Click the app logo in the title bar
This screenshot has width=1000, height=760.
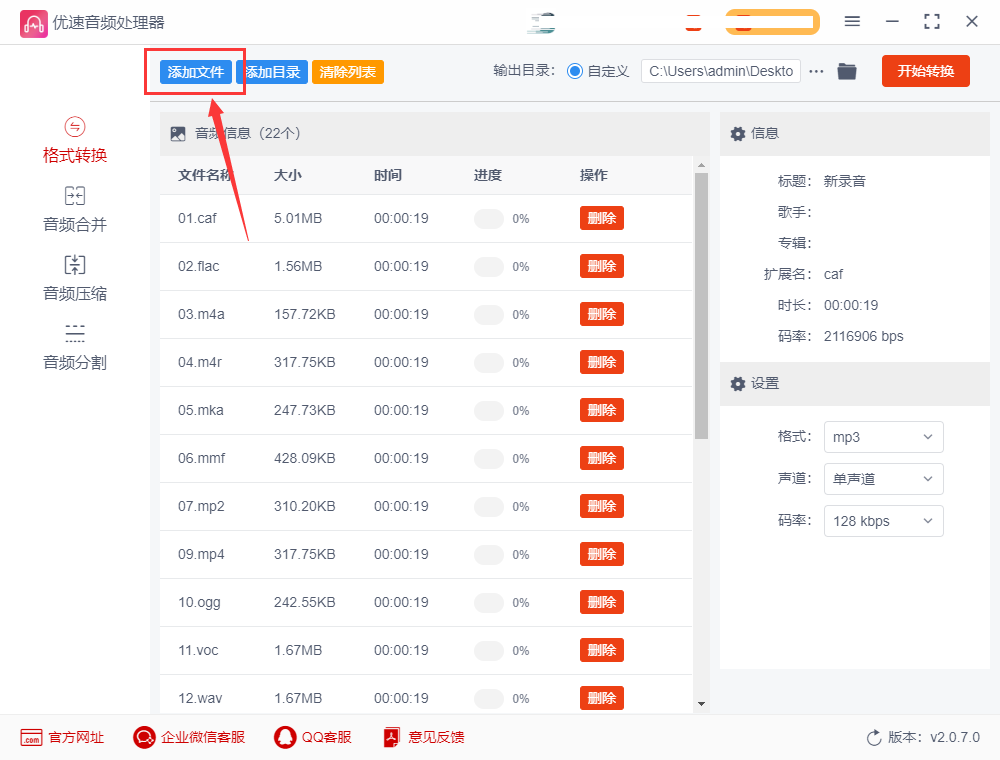click(x=33, y=23)
